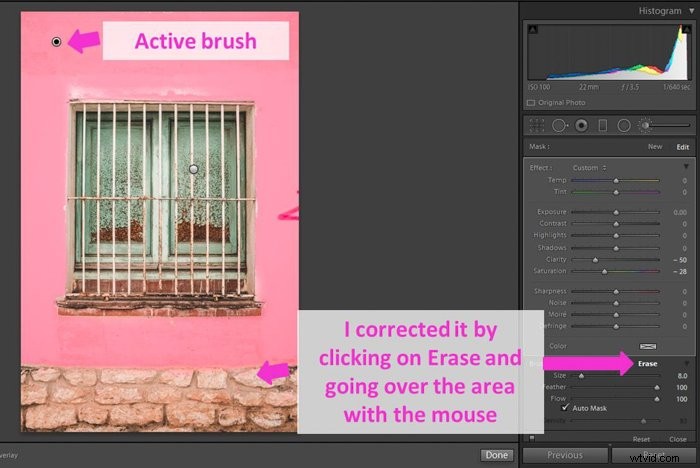Click the Previous button

tap(565, 455)
